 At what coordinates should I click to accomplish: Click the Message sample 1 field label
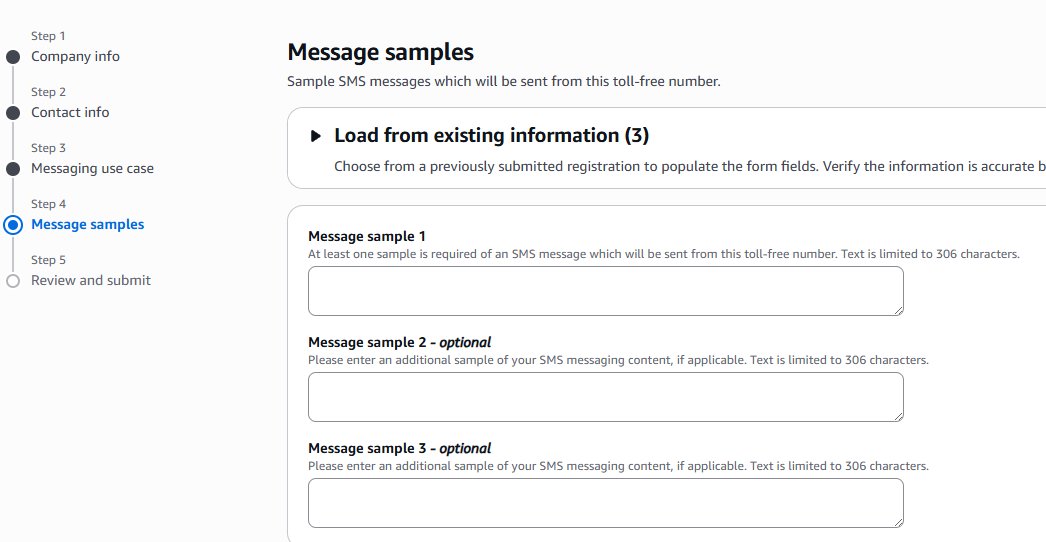[x=367, y=237]
